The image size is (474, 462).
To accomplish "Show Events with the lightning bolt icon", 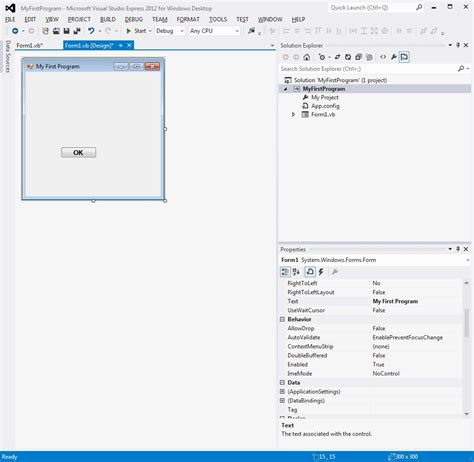I will pos(321,272).
